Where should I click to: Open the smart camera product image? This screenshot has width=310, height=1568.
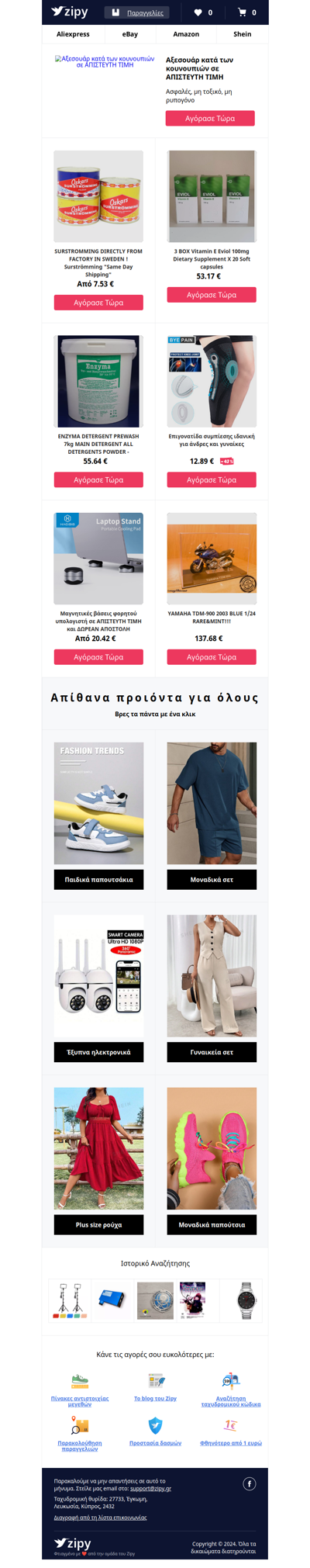98,976
